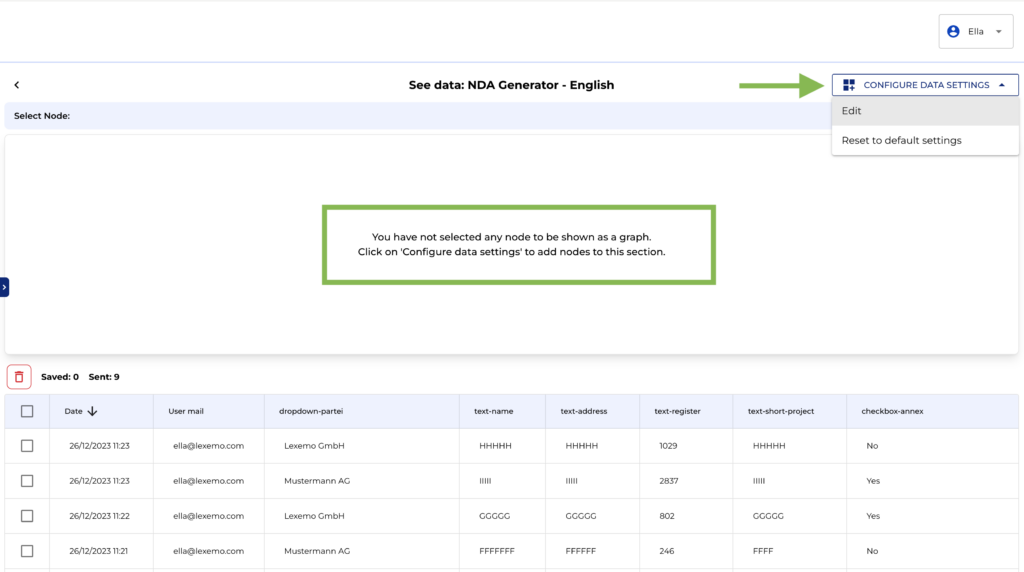This screenshot has width=1024, height=572.
Task: Open the Ella user account dropdown
Action: [976, 32]
